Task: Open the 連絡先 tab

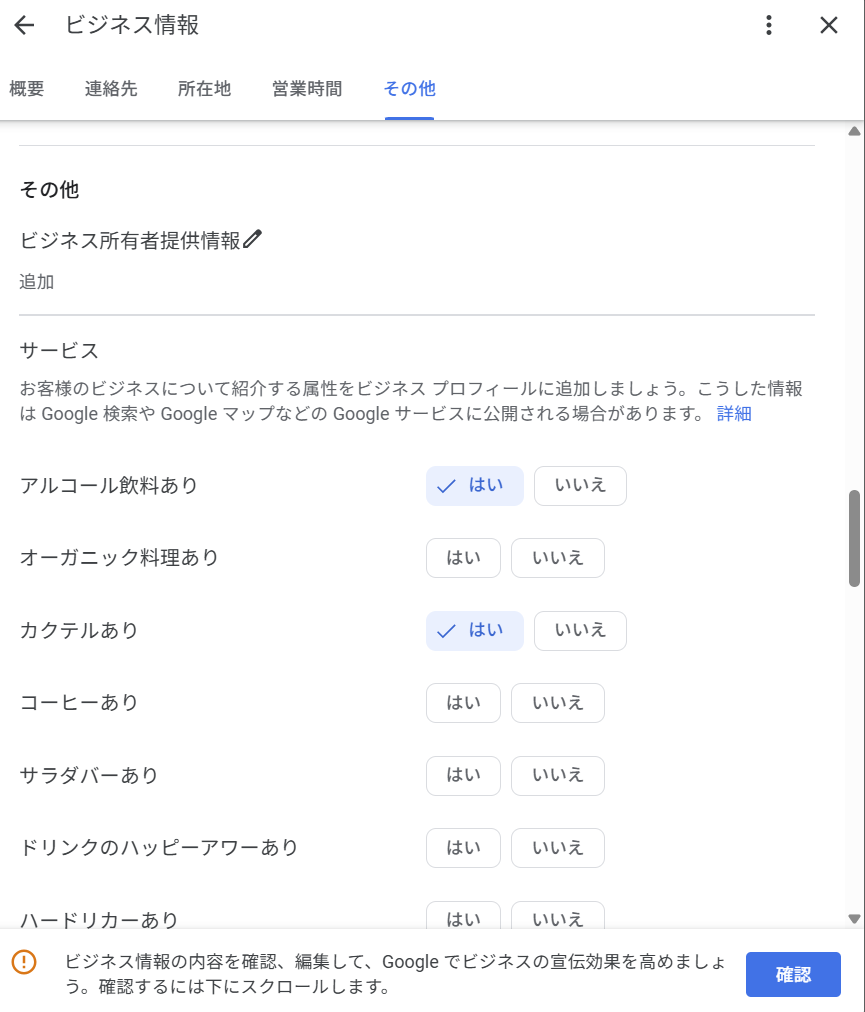Action: [x=111, y=89]
